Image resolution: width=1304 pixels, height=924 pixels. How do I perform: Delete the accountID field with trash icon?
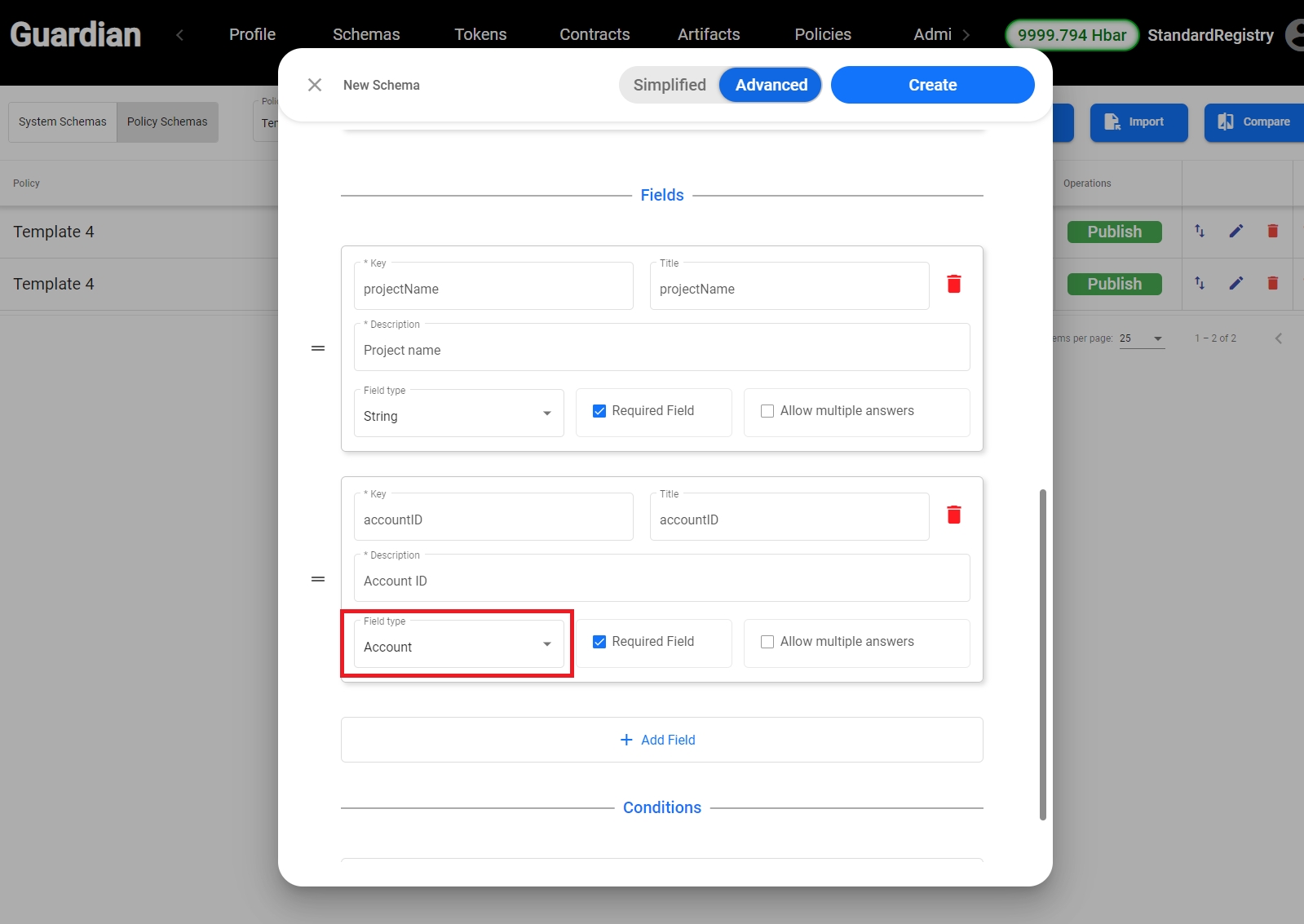click(953, 515)
